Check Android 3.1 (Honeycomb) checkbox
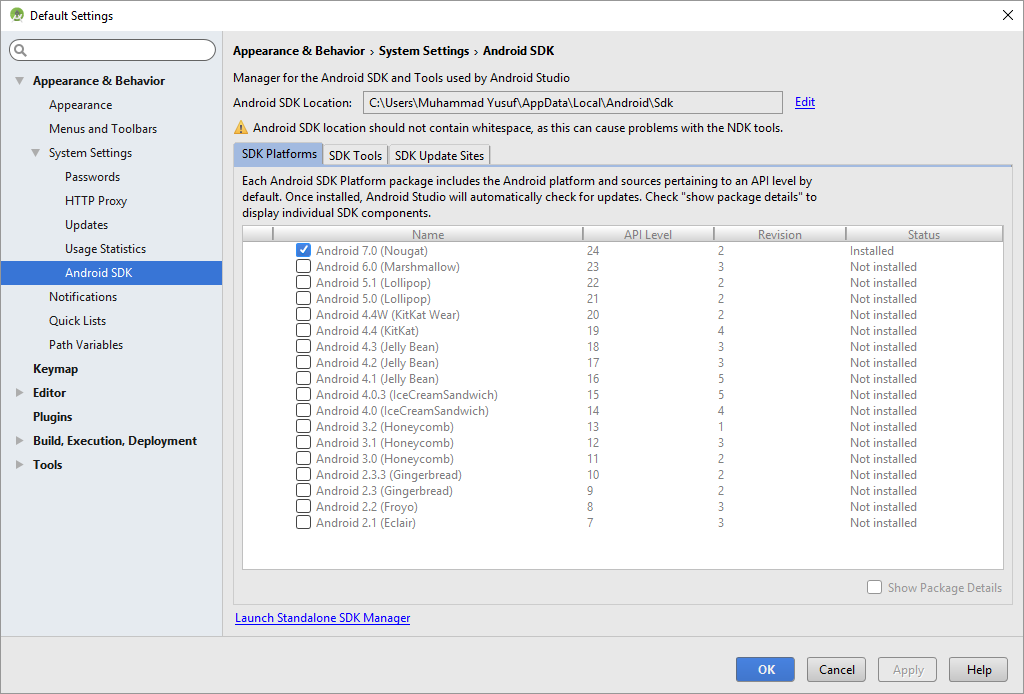 coord(303,442)
